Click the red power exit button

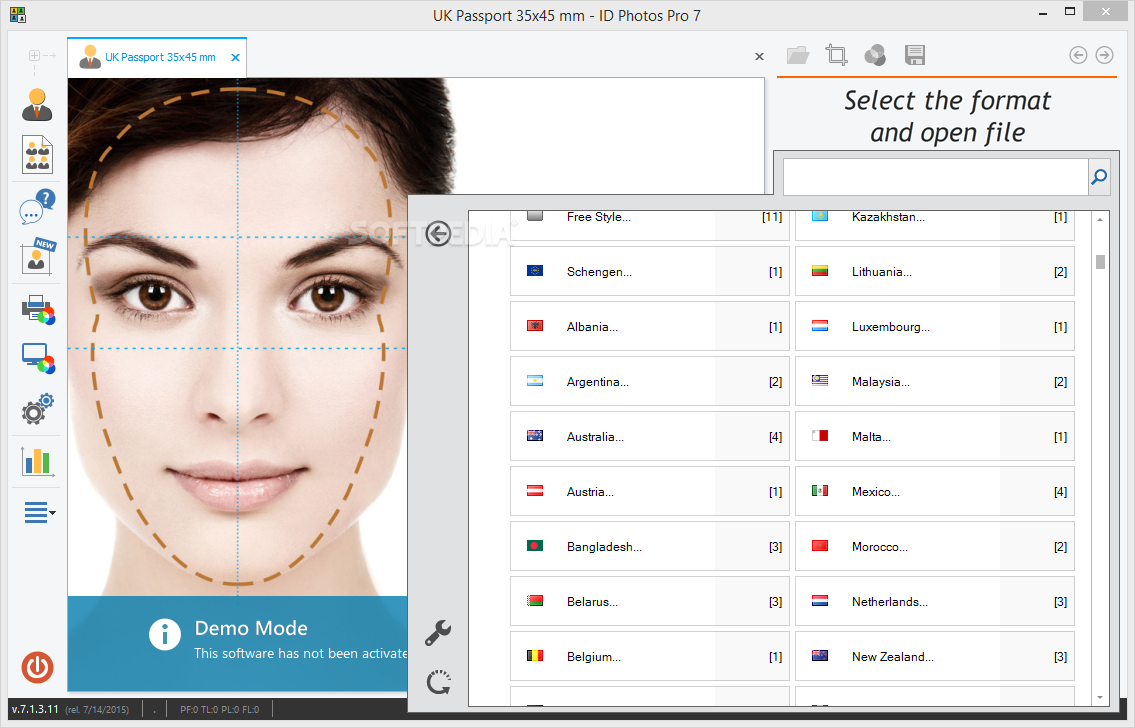tap(37, 667)
